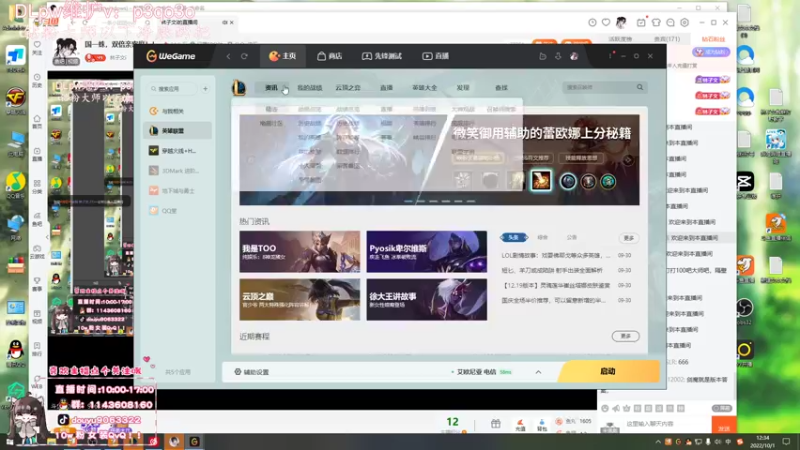Screen dimensions: 800x450
Task: Select the highlighted skill icon in banner
Action: point(541,181)
